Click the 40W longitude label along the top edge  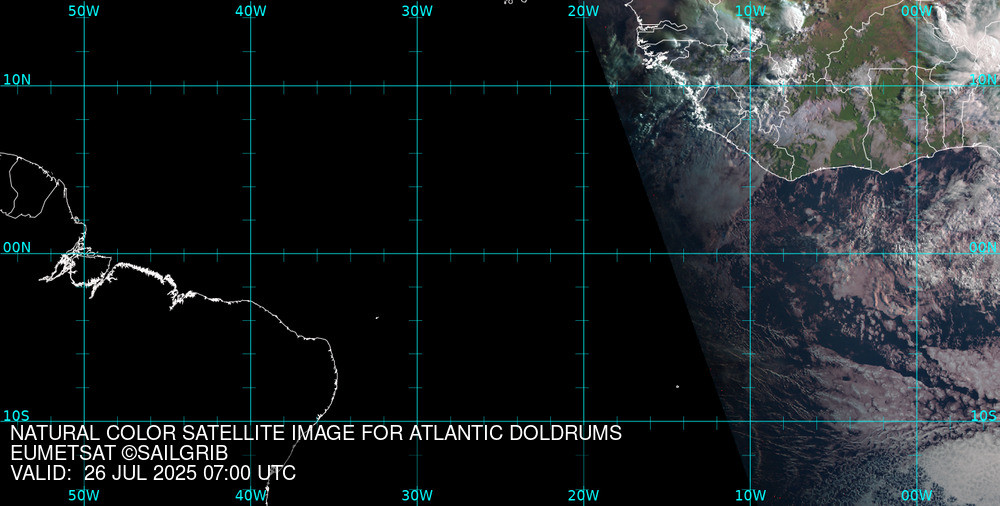251,11
